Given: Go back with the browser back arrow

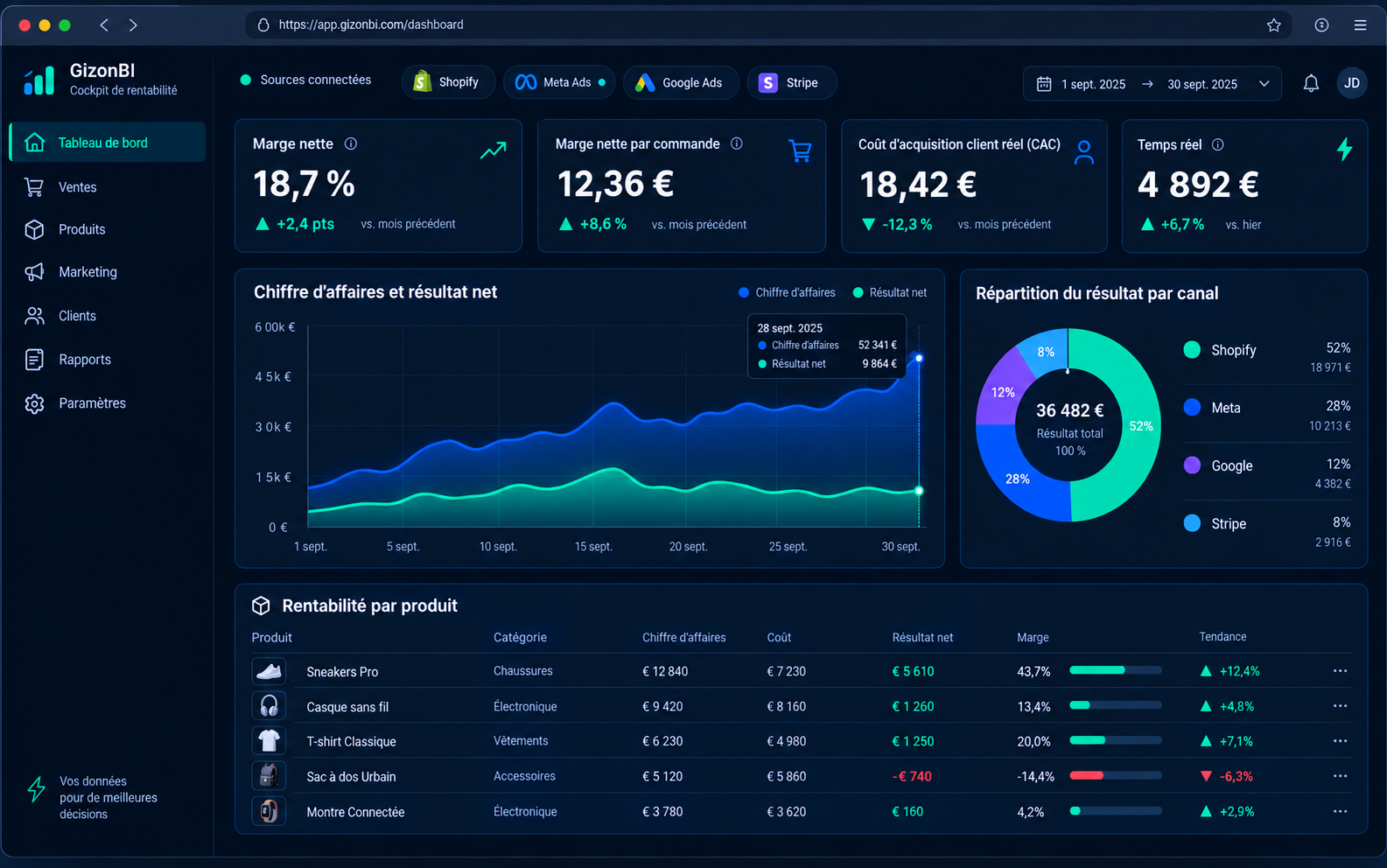Looking at the screenshot, I should 104,25.
